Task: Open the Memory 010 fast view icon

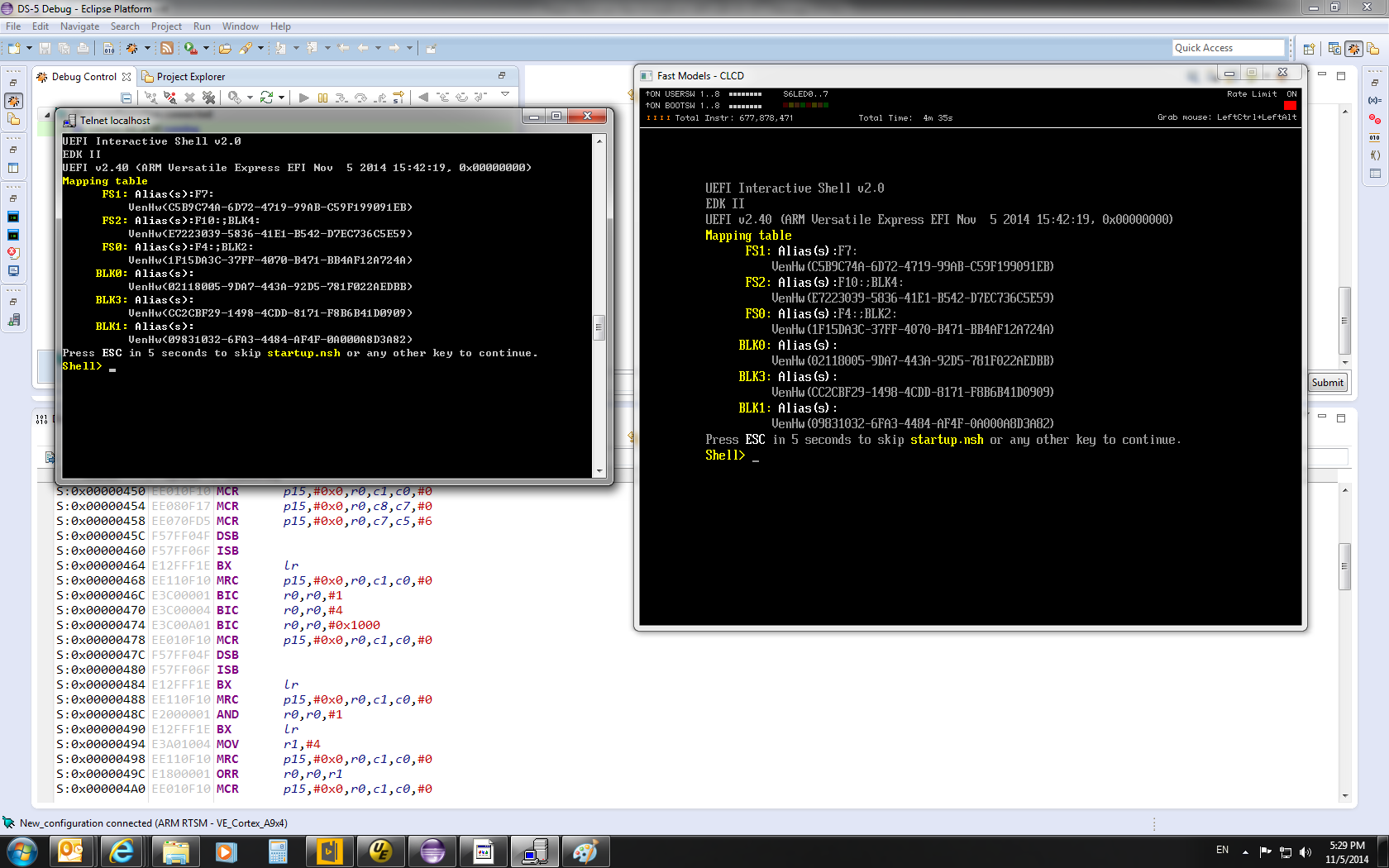Action: [x=1375, y=137]
